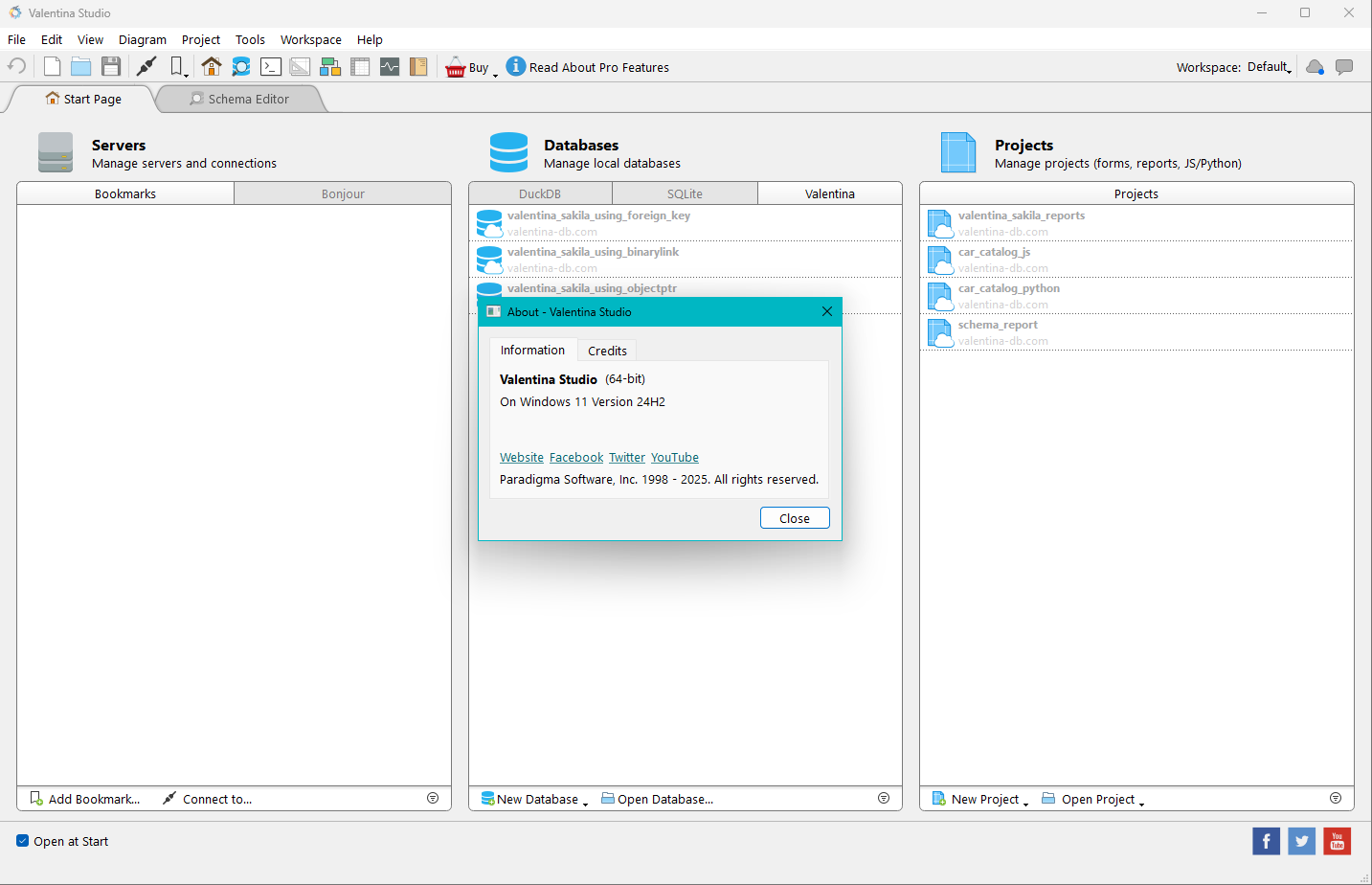Open the Help menu
1372x885 pixels.
click(x=370, y=39)
